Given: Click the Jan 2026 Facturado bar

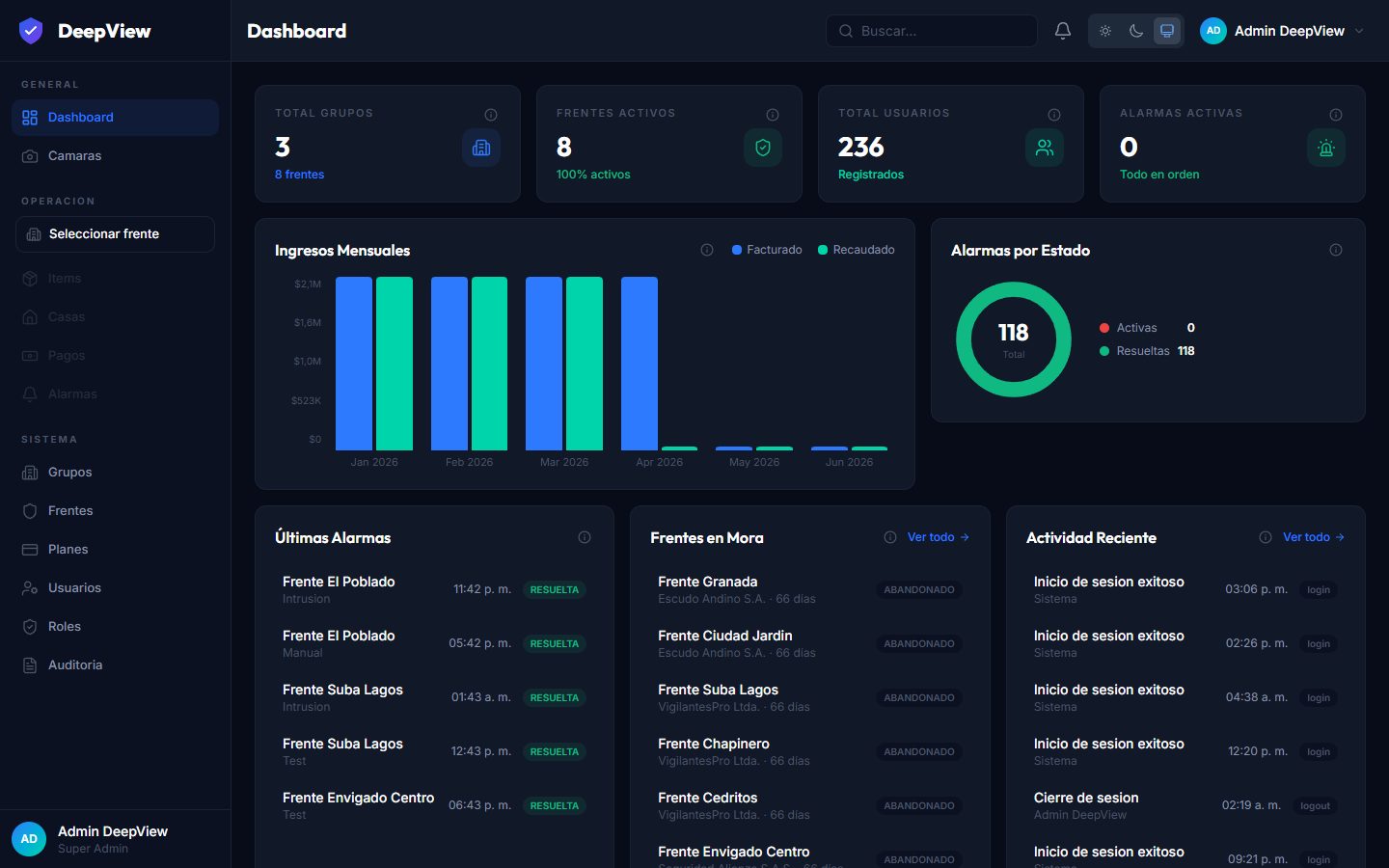Looking at the screenshot, I should tap(354, 364).
